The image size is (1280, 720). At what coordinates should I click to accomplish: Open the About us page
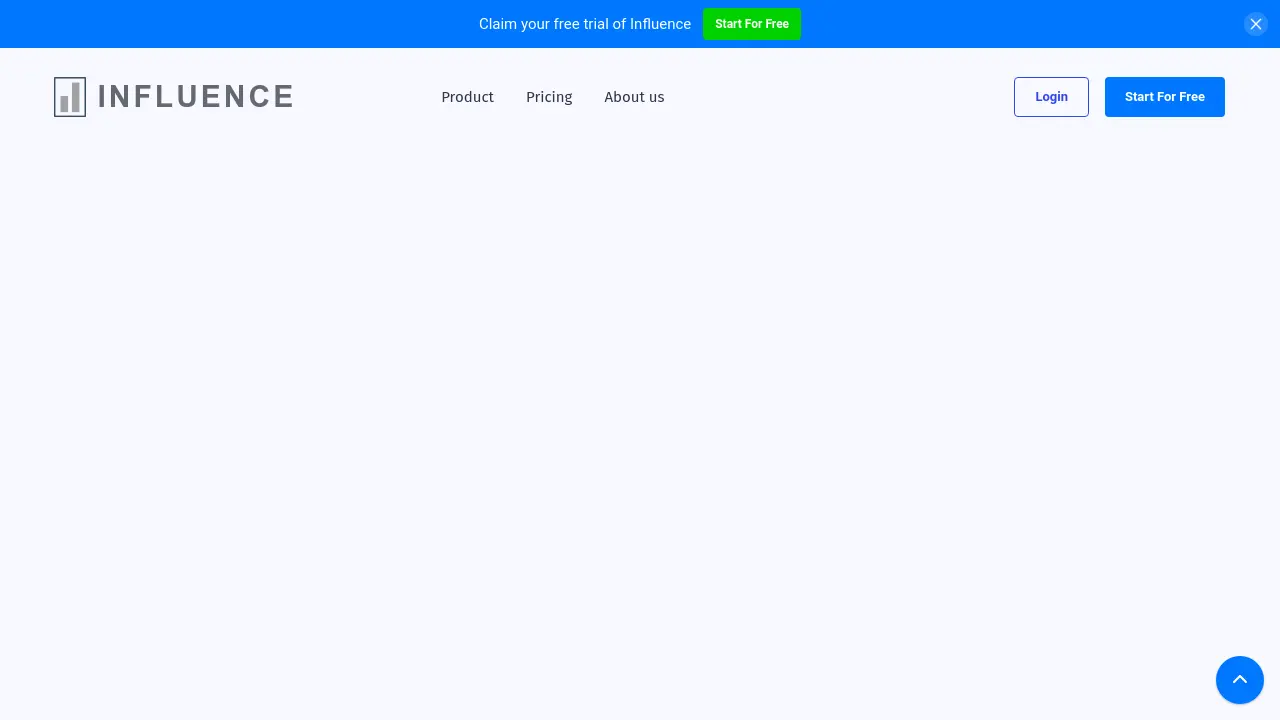634,97
